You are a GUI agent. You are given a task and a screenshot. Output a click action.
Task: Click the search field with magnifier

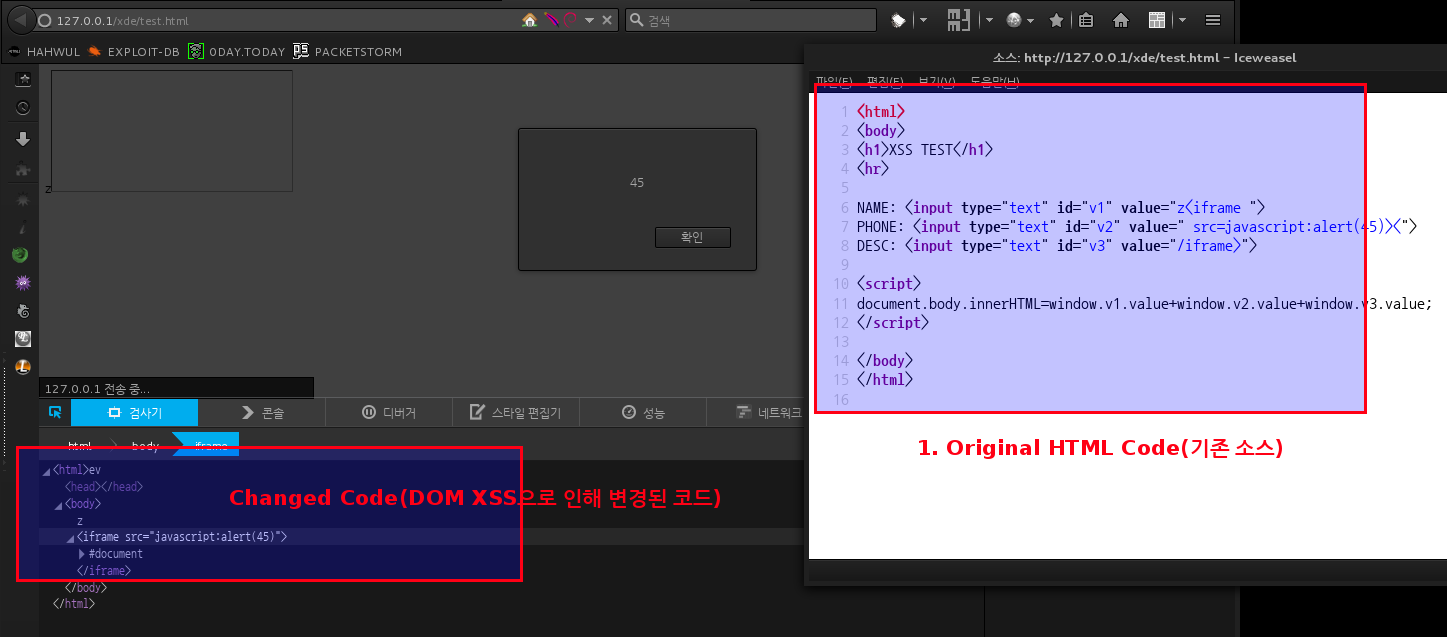[751, 20]
